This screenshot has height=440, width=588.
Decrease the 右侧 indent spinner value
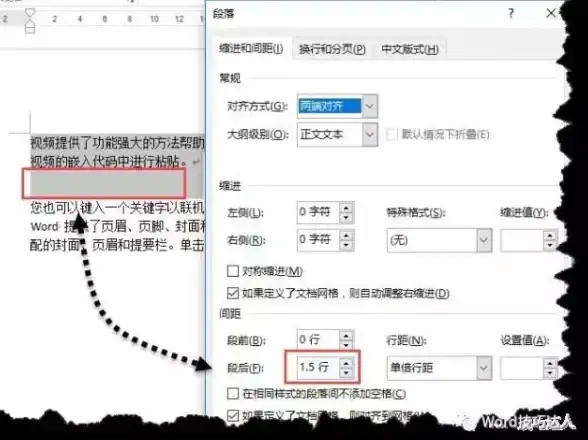coord(346,245)
